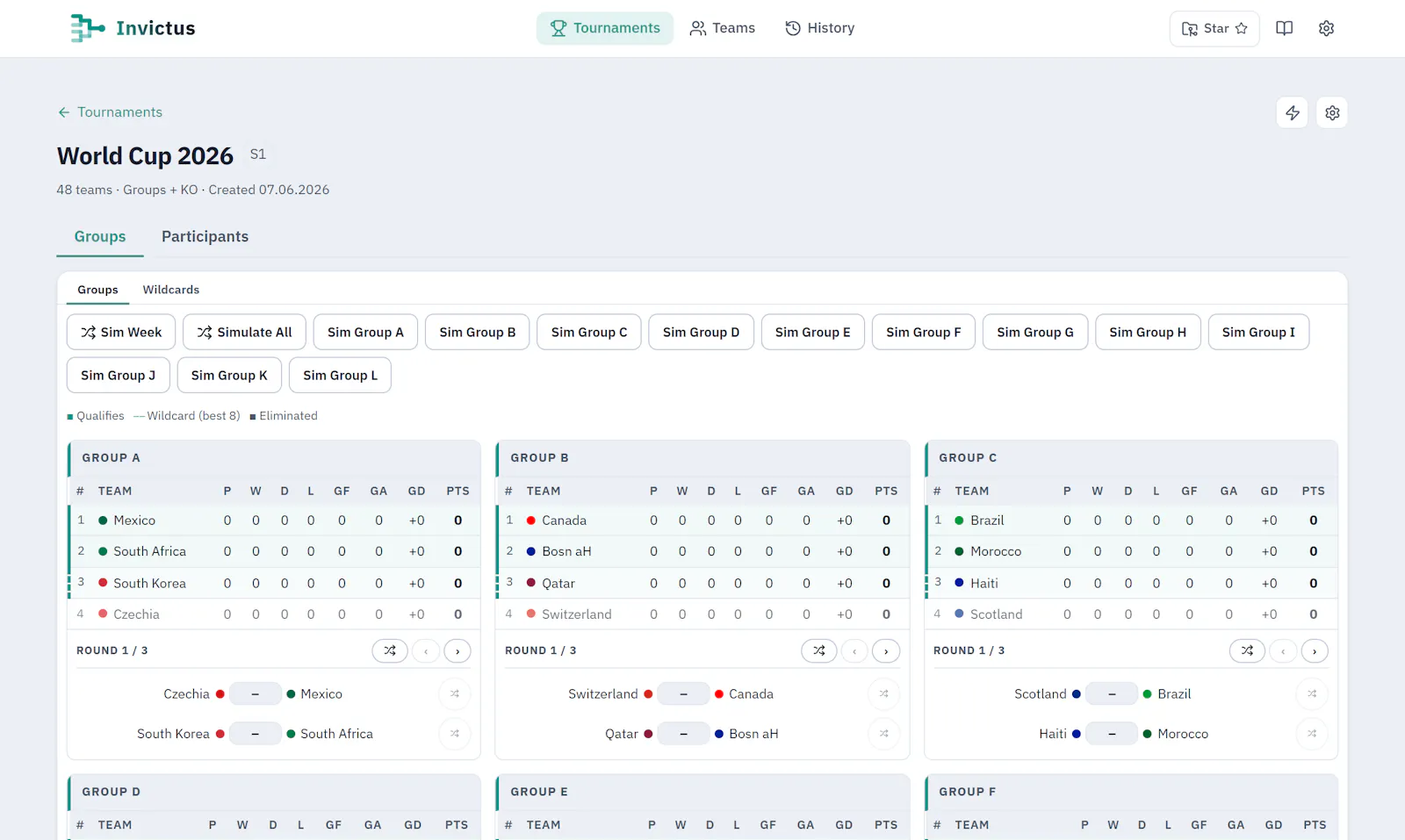This screenshot has width=1405, height=840.
Task: Select Scotland row in Group C table
Action: (x=1131, y=614)
